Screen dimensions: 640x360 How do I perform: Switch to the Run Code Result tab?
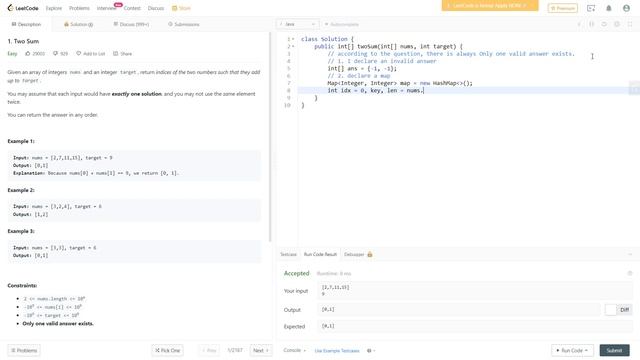pyautogui.click(x=320, y=254)
